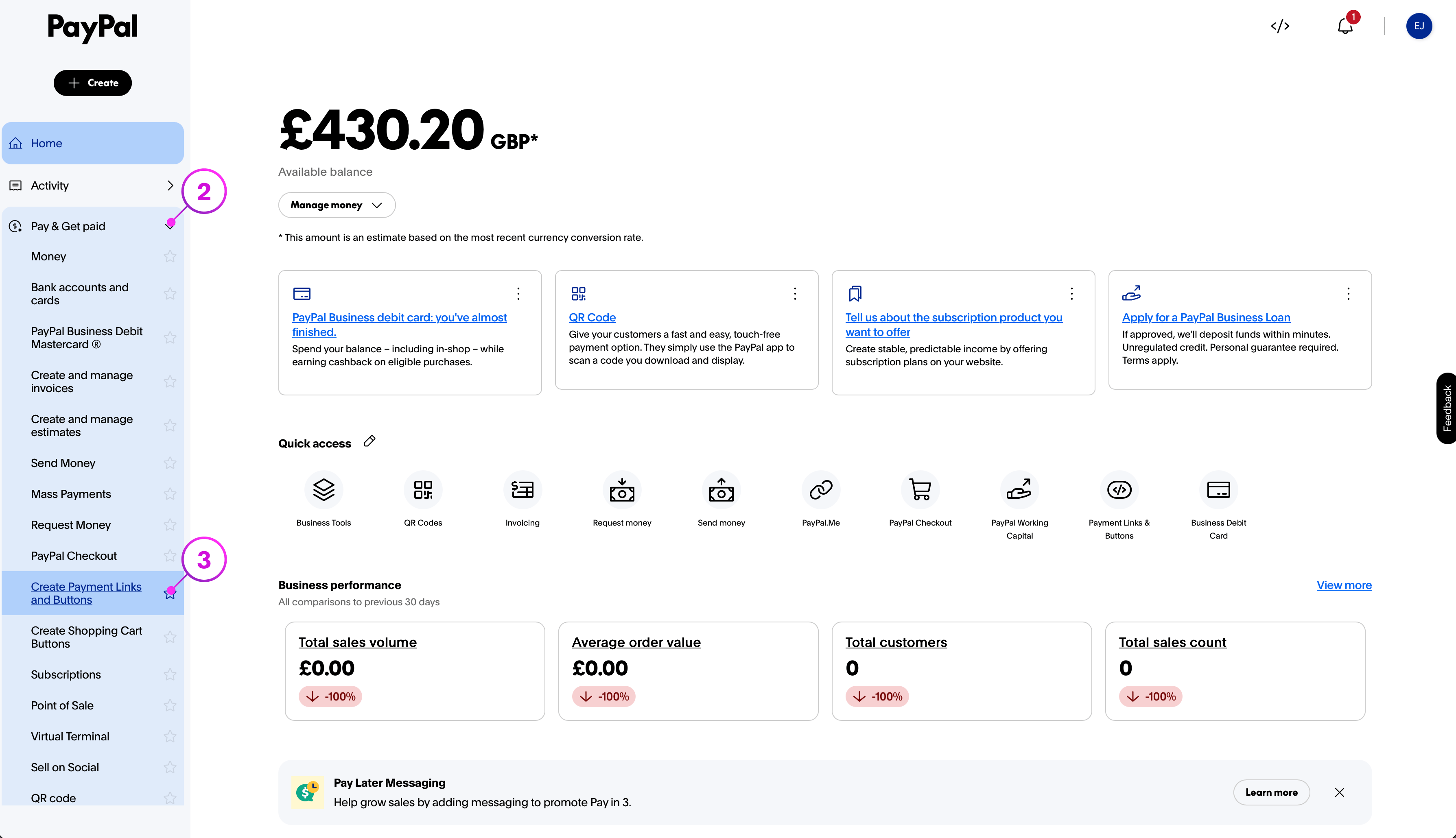Screen dimensions: 1456x838
Task: Click Learn more on Pay Later Messaging
Action: pyautogui.click(x=1271, y=792)
